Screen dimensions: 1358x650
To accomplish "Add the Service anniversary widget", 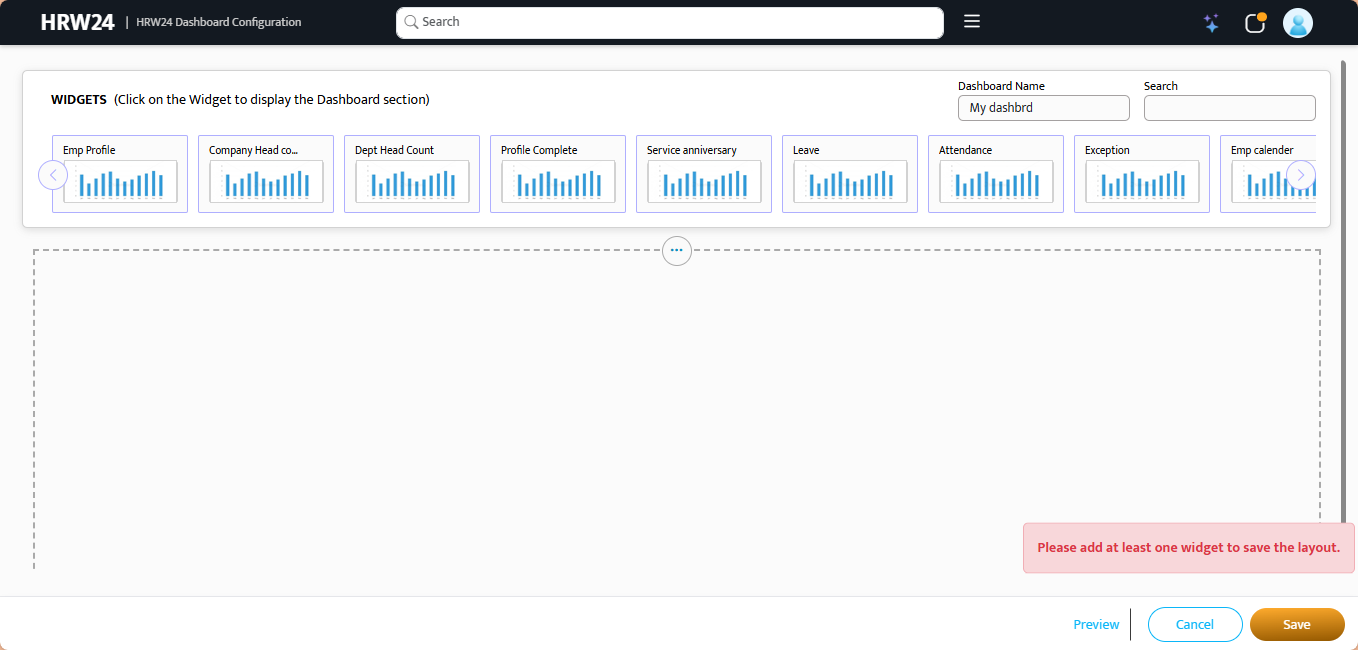I will point(704,175).
